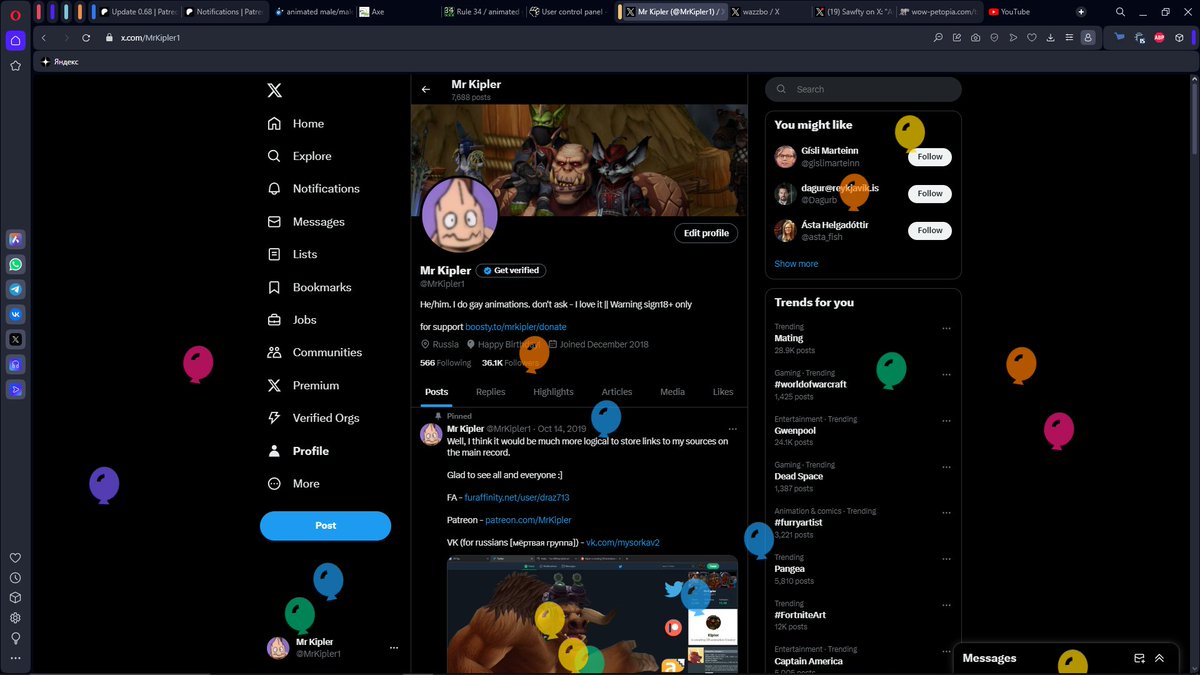Screen dimensions: 1200x675
Task: View the 566 Following list
Action: [x=445, y=363]
